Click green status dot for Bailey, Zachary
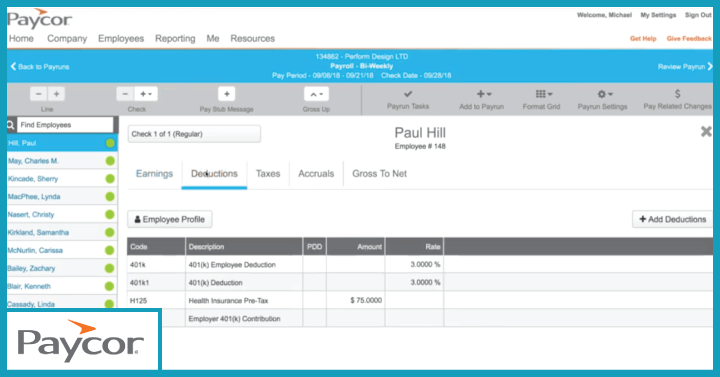The width and height of the screenshot is (720, 377). click(x=110, y=269)
